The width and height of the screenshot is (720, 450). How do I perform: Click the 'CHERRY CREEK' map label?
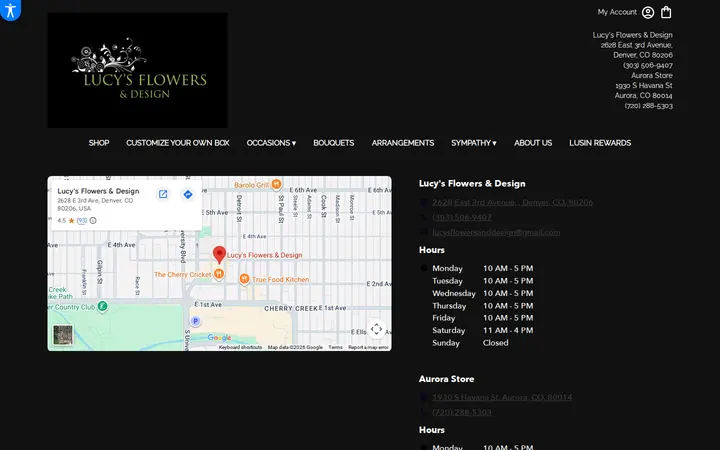click(x=291, y=309)
